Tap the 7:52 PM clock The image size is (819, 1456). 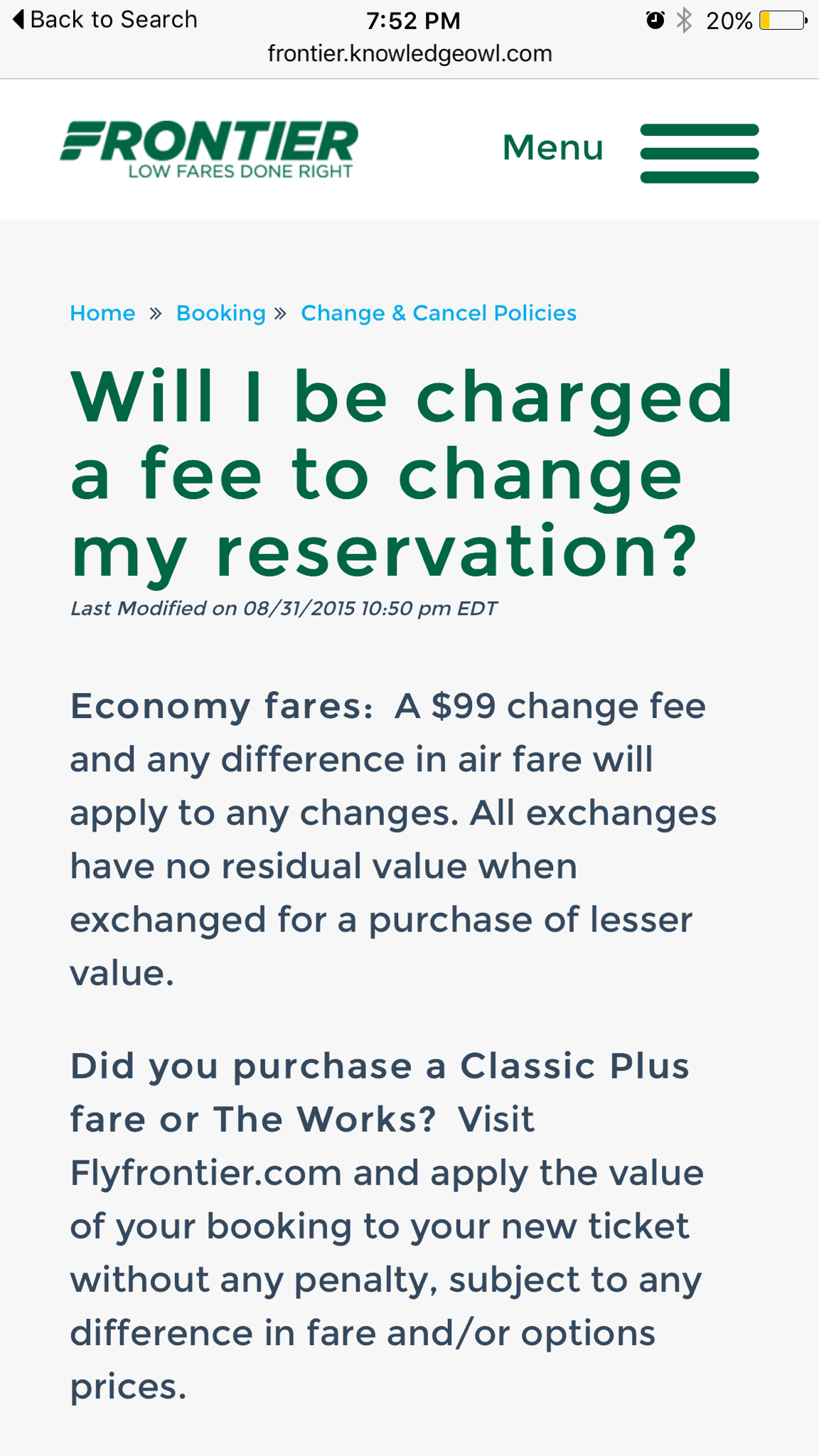coord(413,21)
